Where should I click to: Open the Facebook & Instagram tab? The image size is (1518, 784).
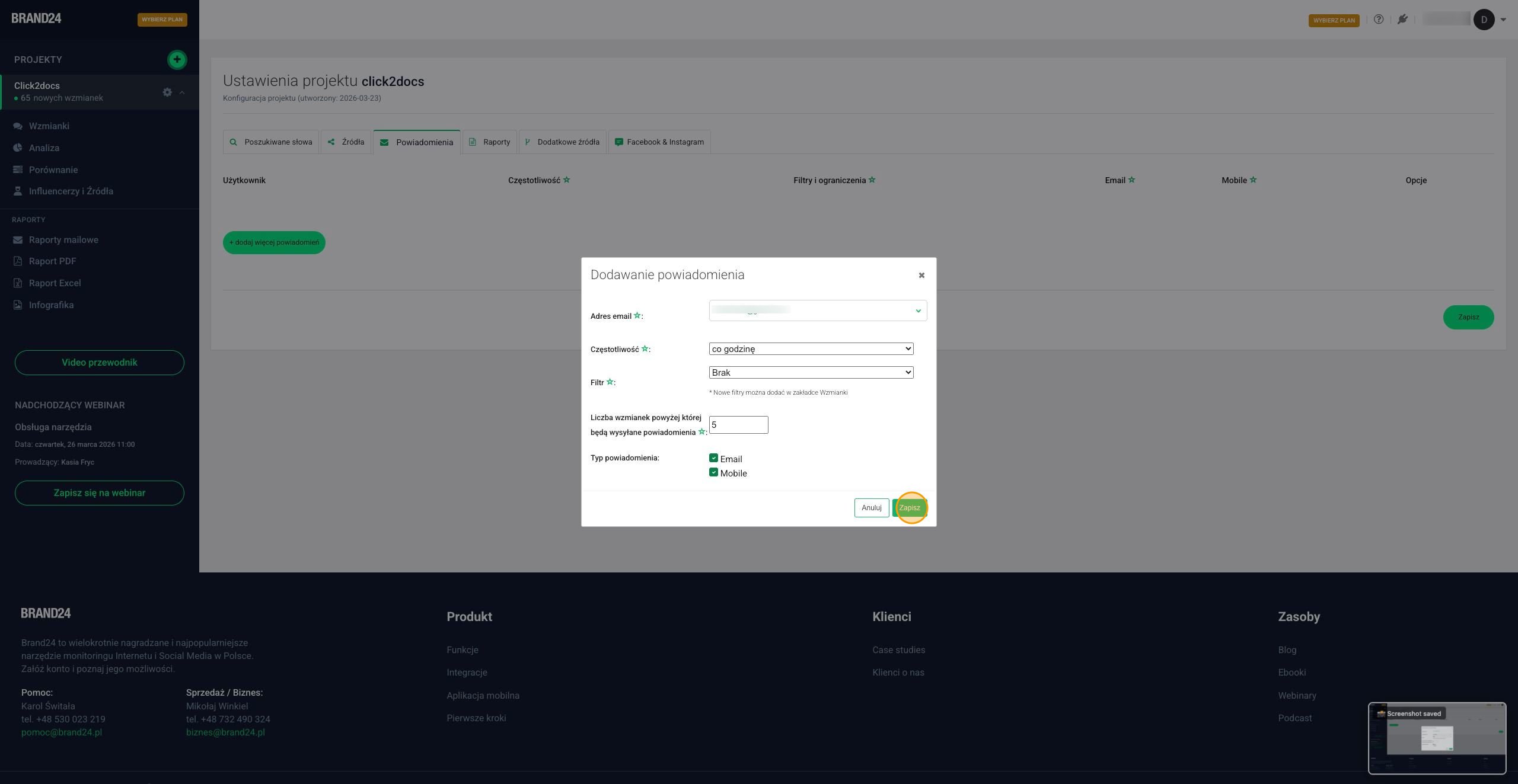point(659,142)
